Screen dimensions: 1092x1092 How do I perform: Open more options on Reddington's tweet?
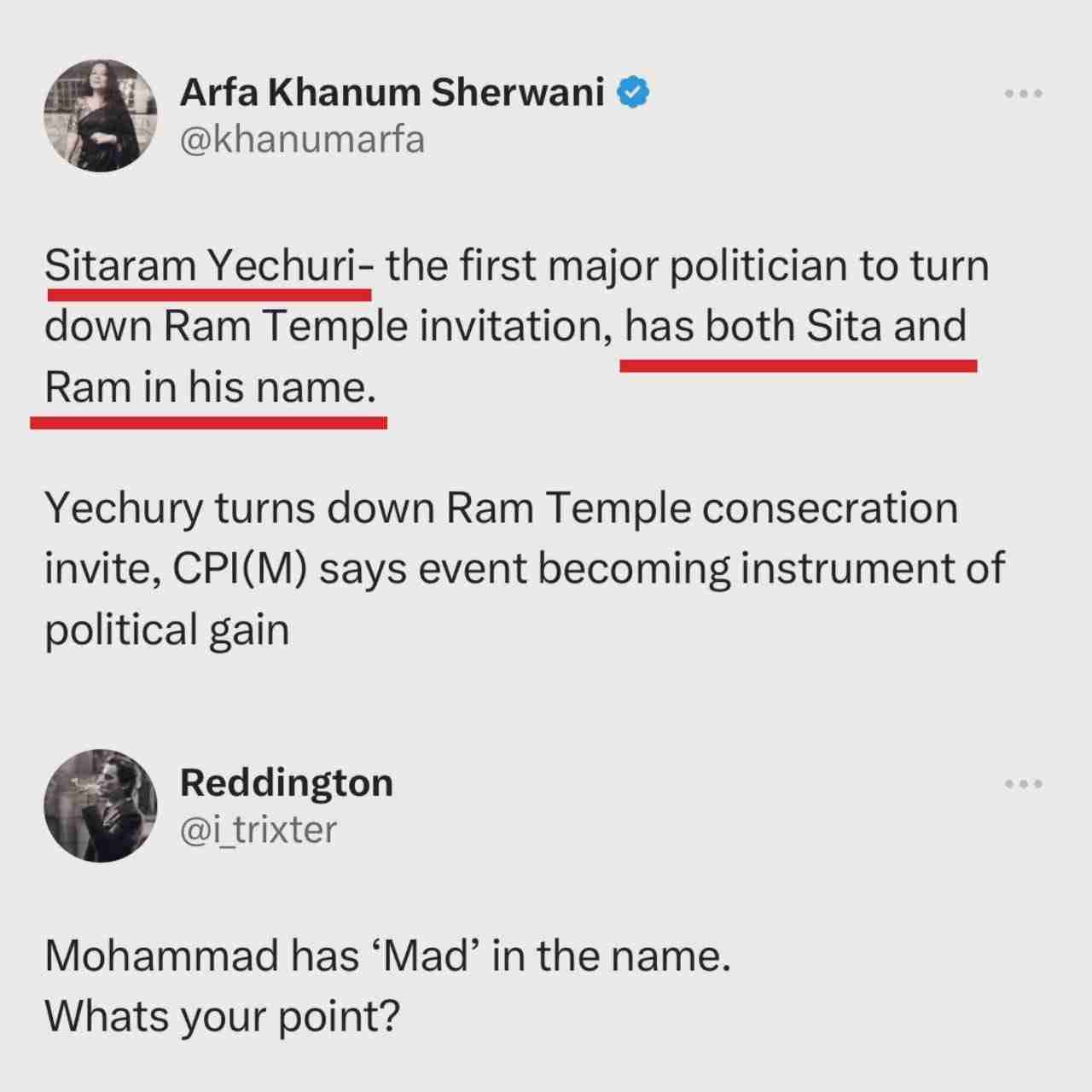coord(1023,784)
